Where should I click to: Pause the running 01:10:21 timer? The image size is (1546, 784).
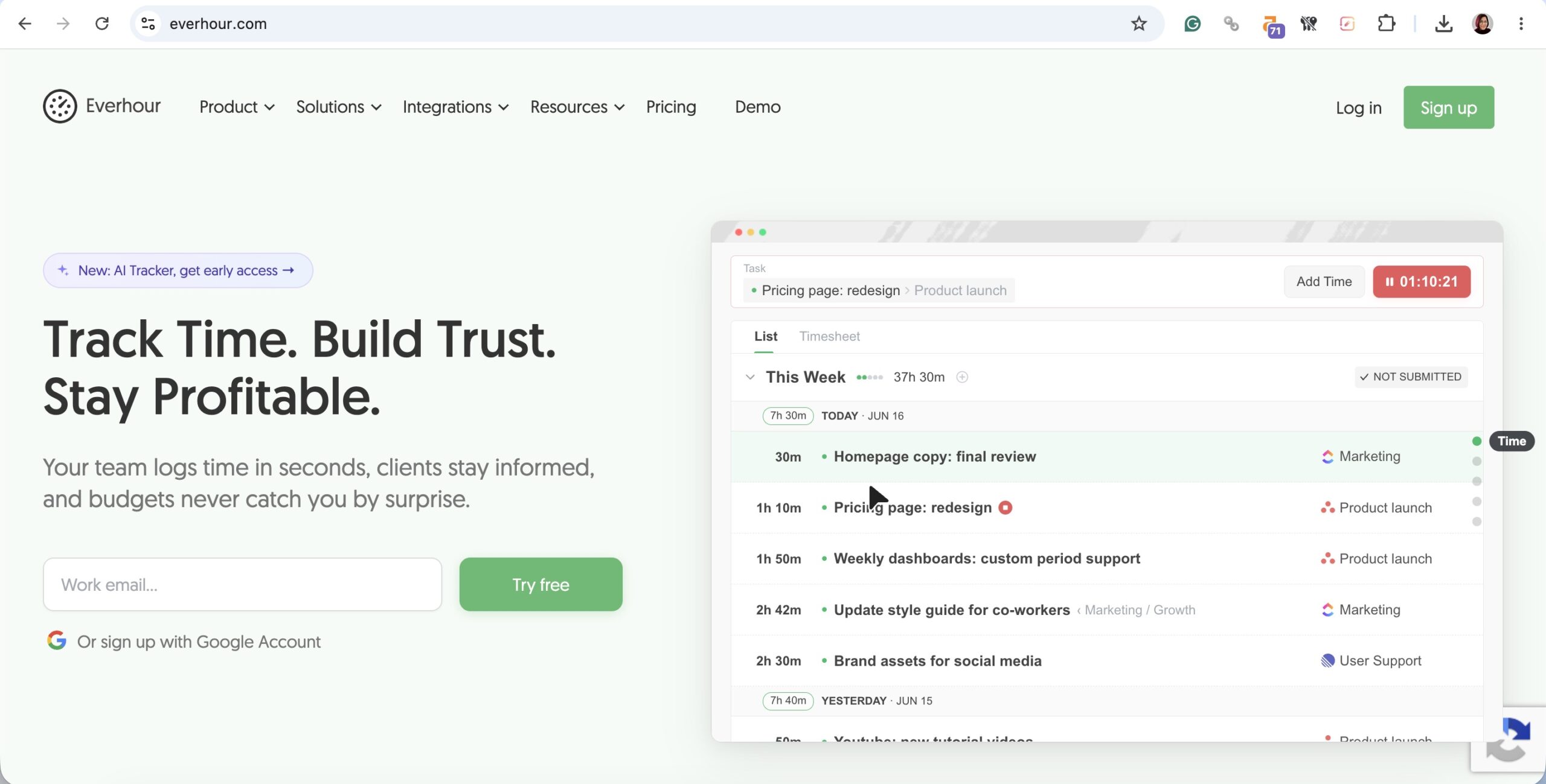click(1422, 282)
